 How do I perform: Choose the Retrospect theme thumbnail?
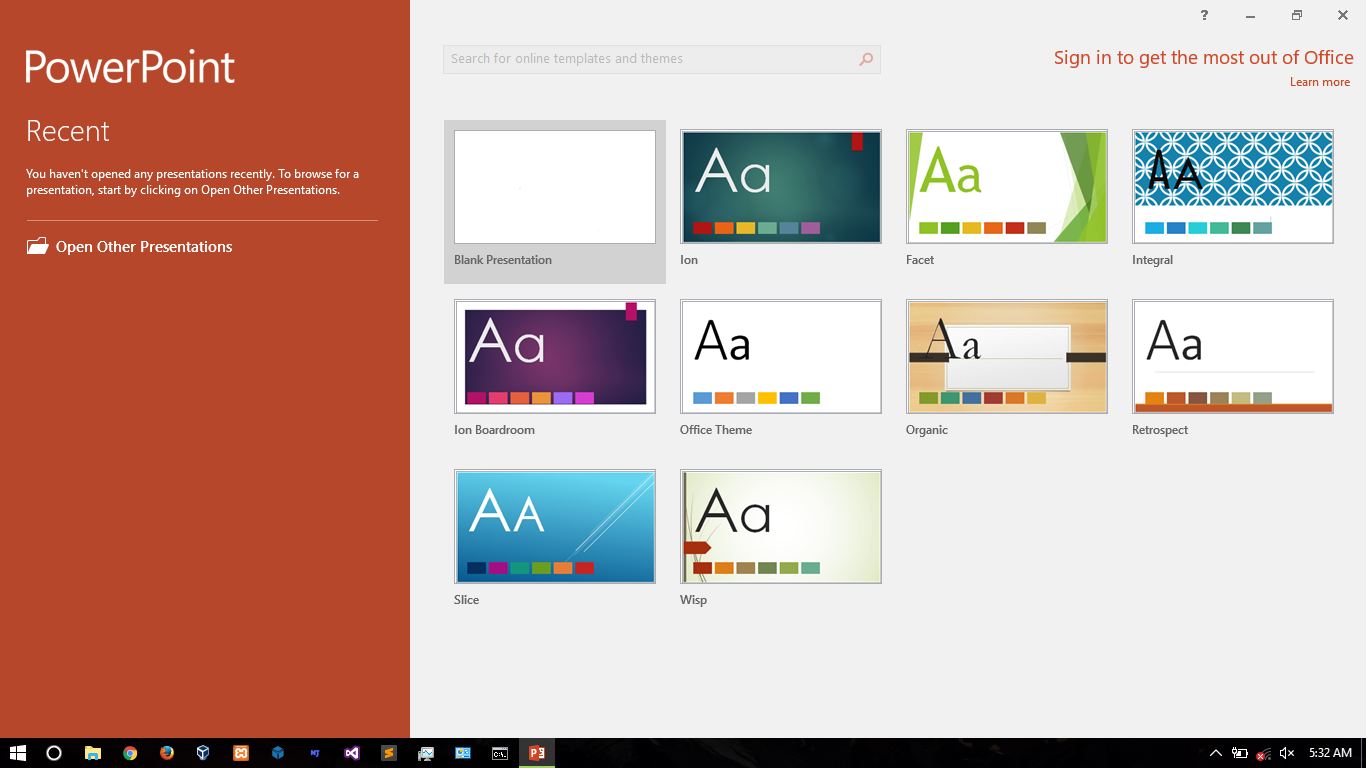point(1233,357)
